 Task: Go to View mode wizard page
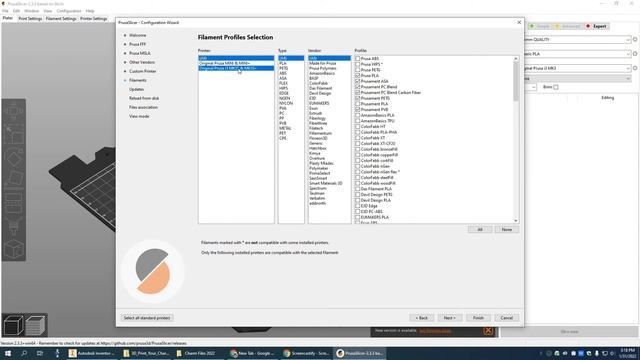pos(139,116)
